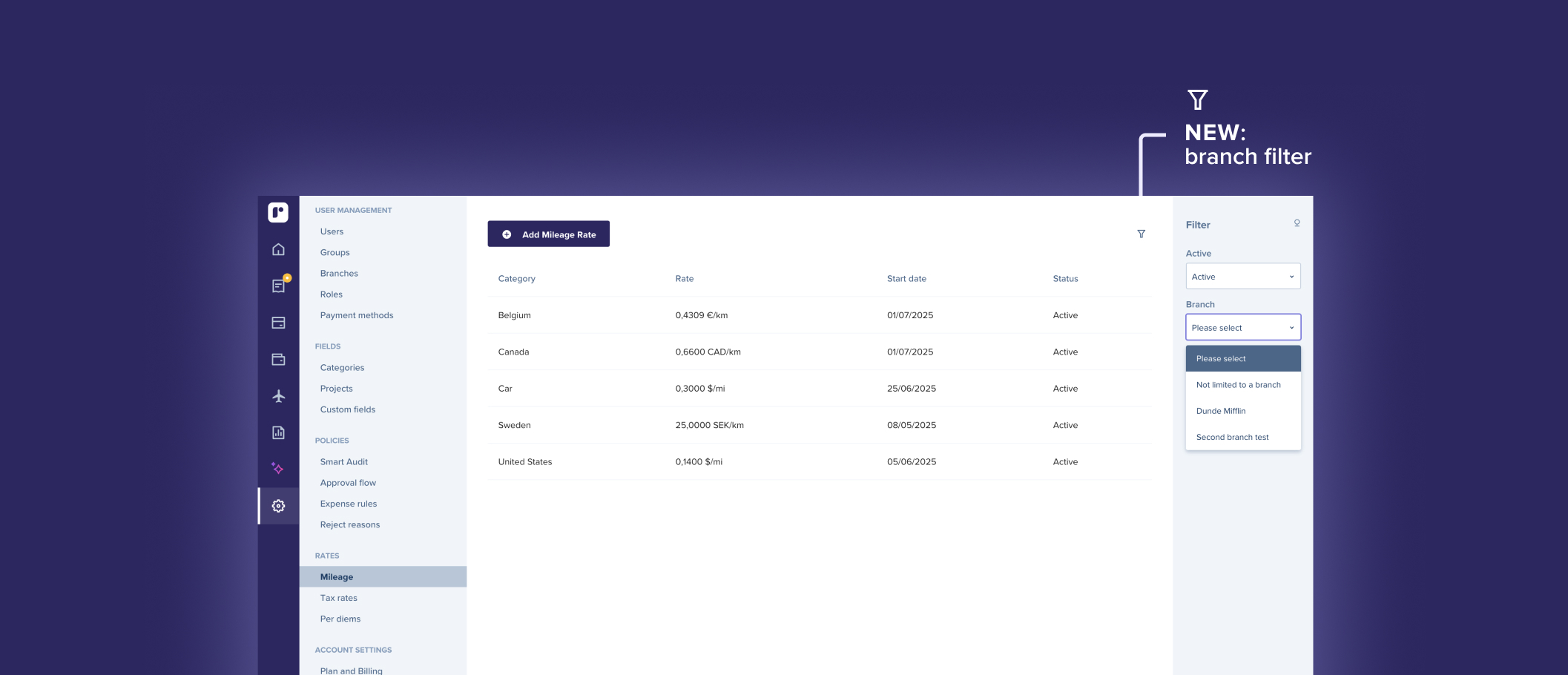Click the sparkle AI icon in the sidebar
This screenshot has height=675, width=1568.
point(278,469)
